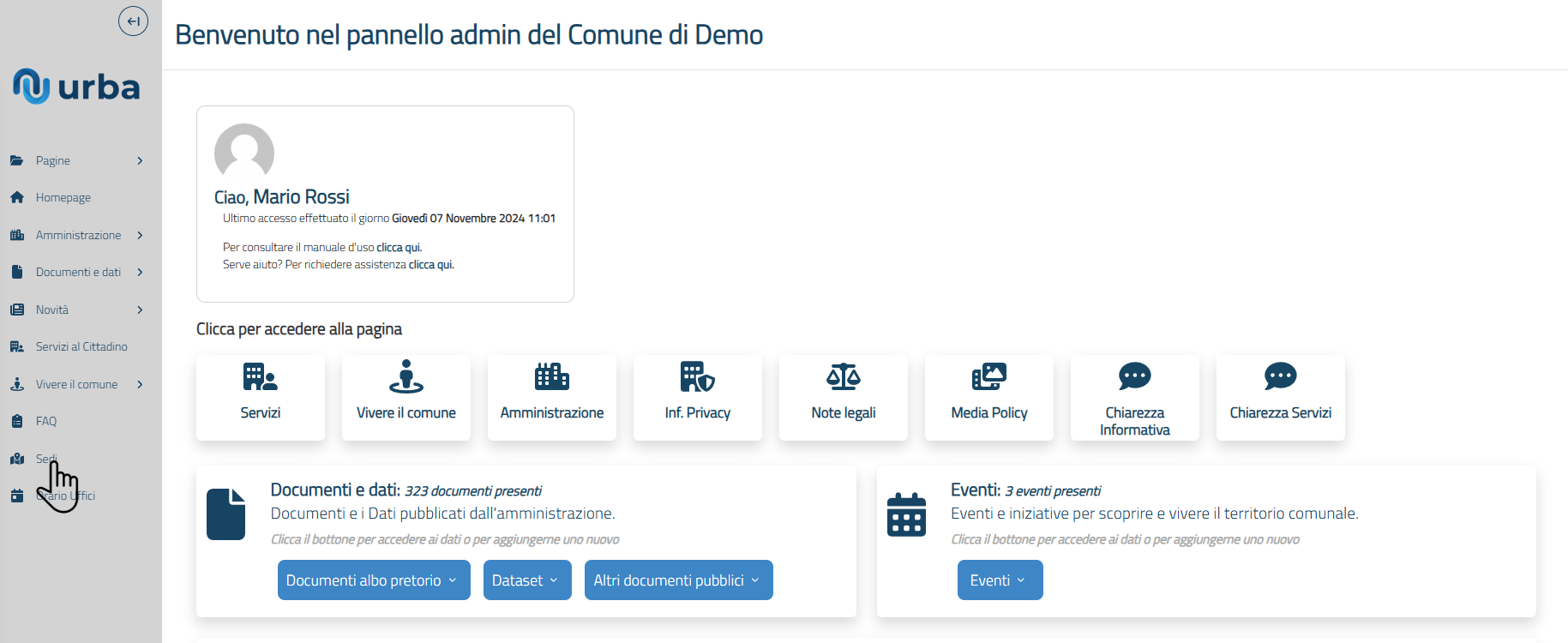Click the urba logo
Image resolution: width=1568 pixels, height=643 pixels.
[76, 87]
